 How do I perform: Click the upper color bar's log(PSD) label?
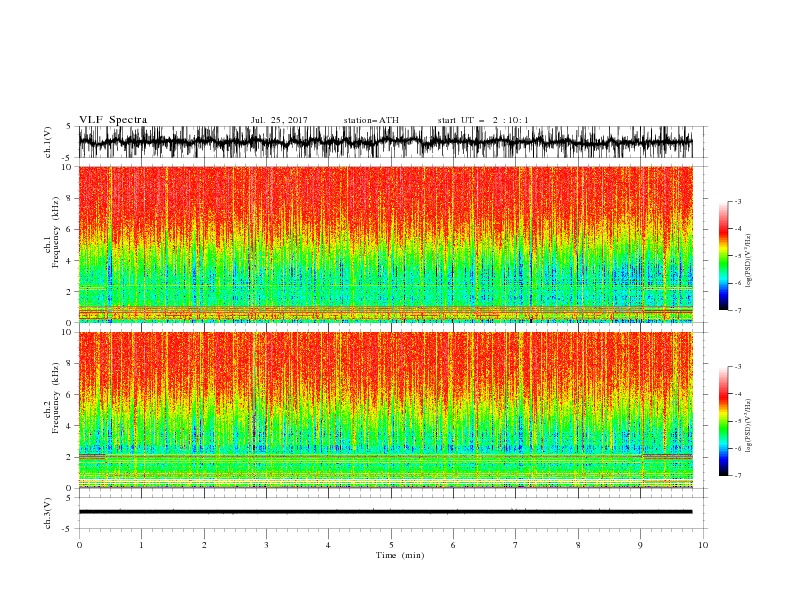[749, 261]
